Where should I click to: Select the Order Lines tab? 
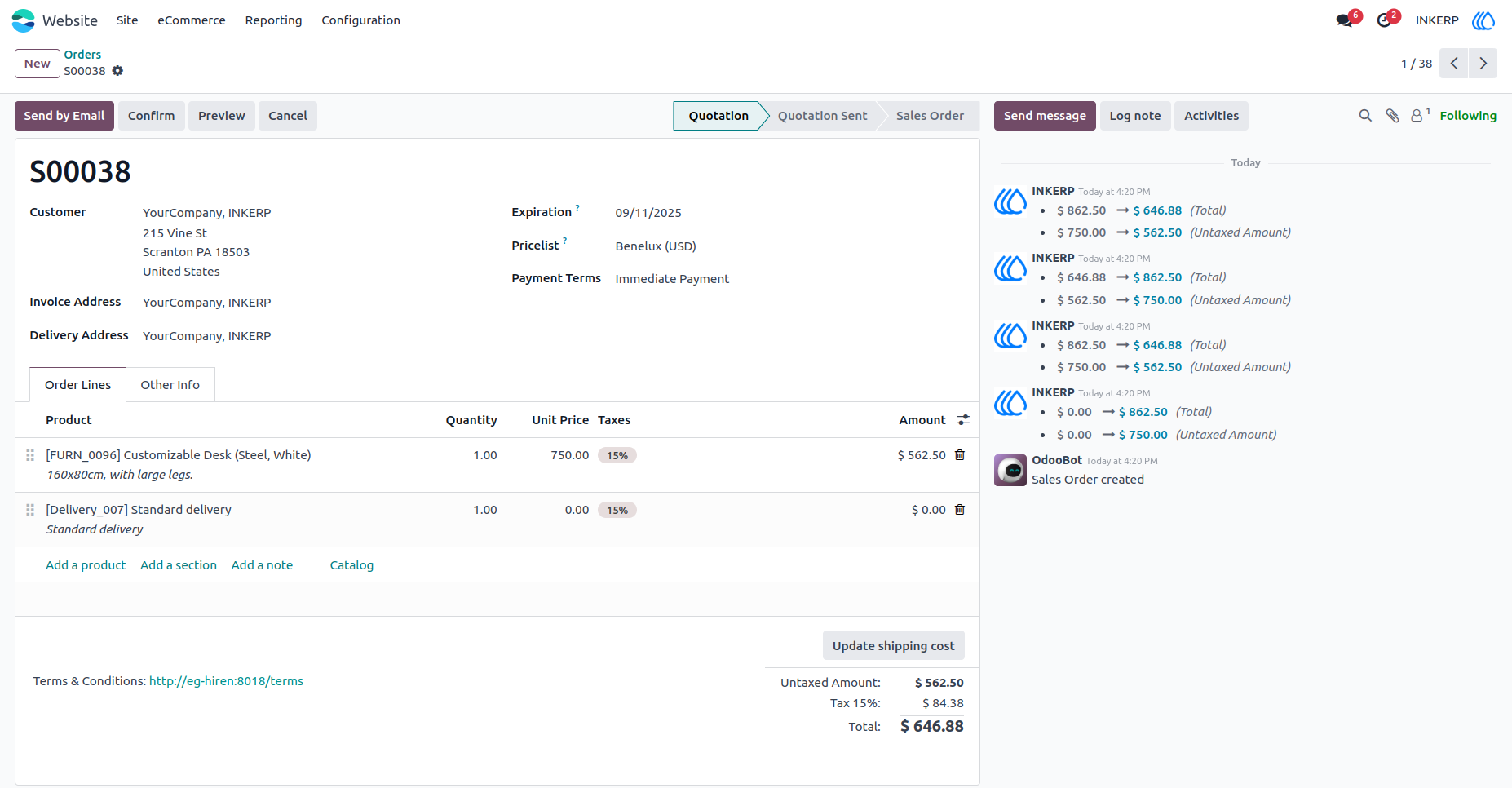point(78,385)
